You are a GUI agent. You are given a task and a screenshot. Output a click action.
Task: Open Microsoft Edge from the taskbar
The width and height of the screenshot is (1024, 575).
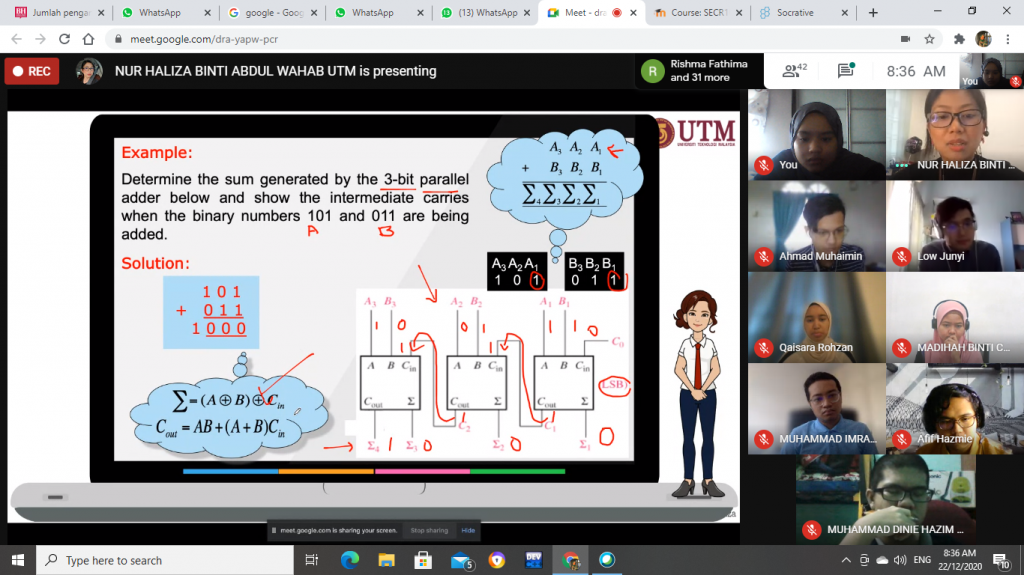pyautogui.click(x=349, y=560)
